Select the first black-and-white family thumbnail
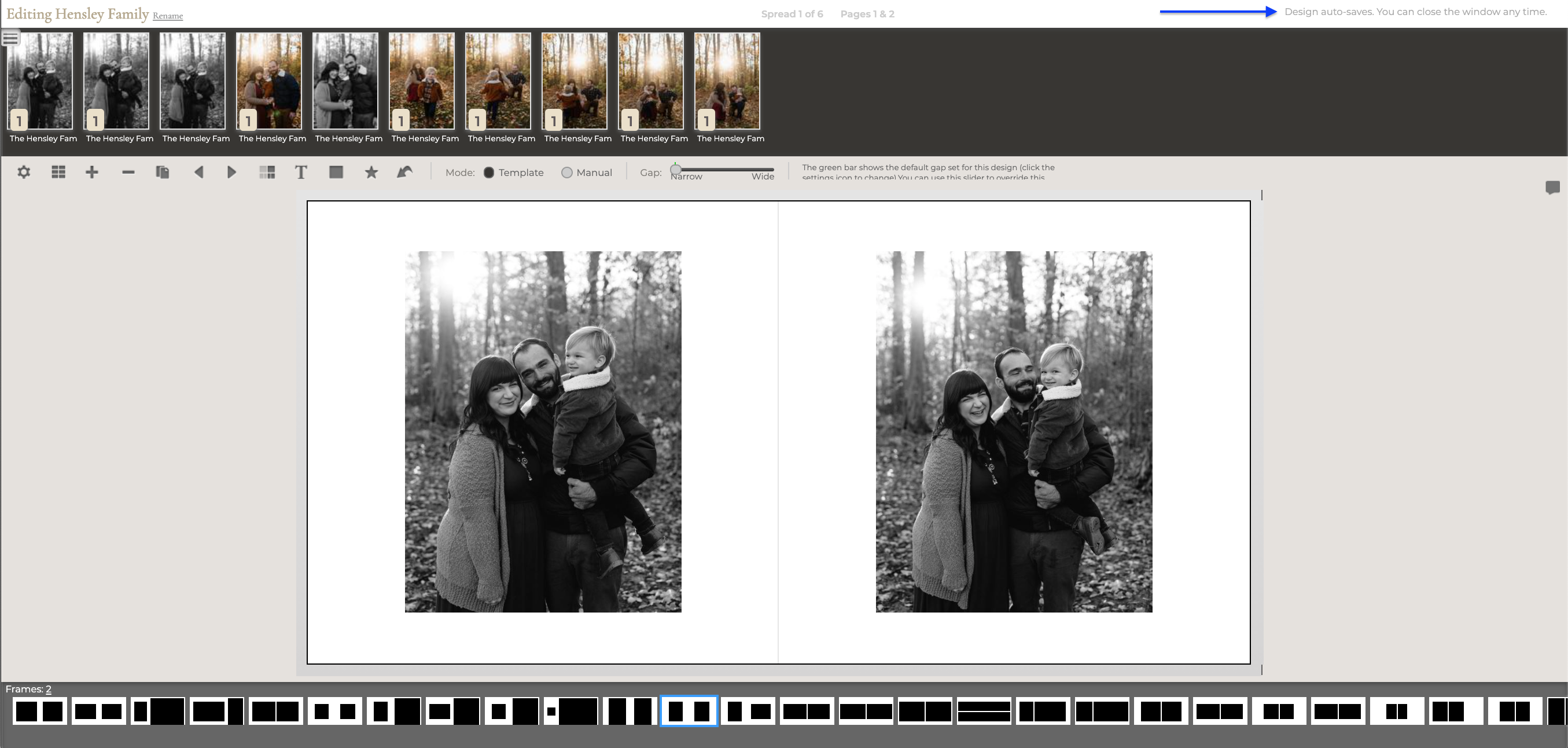 pos(40,81)
